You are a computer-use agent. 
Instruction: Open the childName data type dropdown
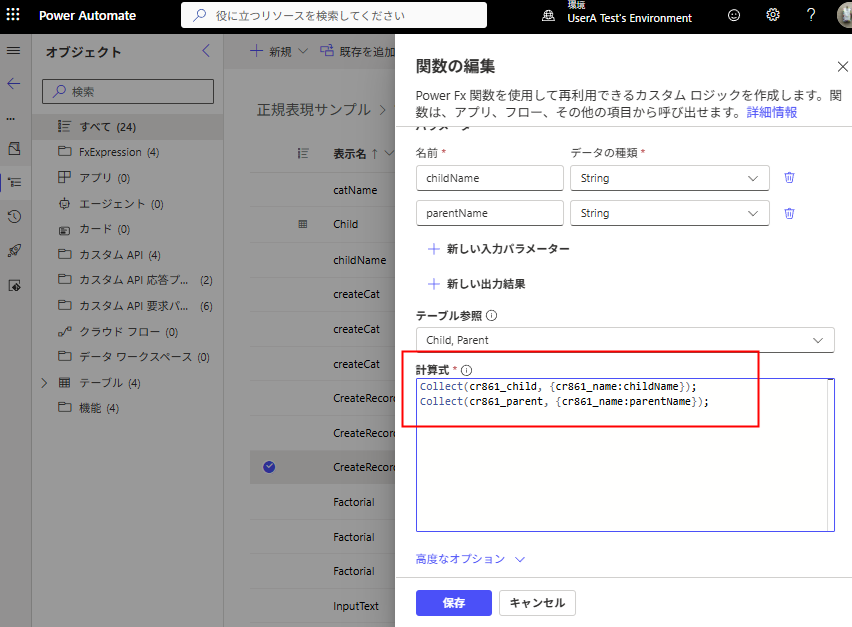click(669, 178)
